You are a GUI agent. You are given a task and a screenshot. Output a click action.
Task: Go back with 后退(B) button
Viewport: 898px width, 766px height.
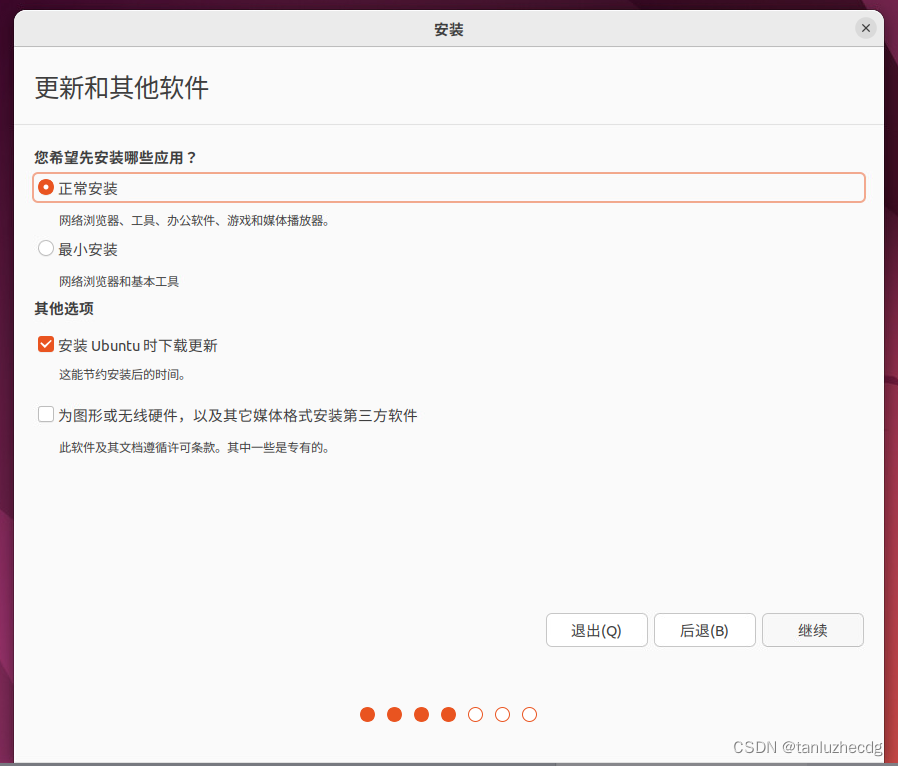click(704, 630)
